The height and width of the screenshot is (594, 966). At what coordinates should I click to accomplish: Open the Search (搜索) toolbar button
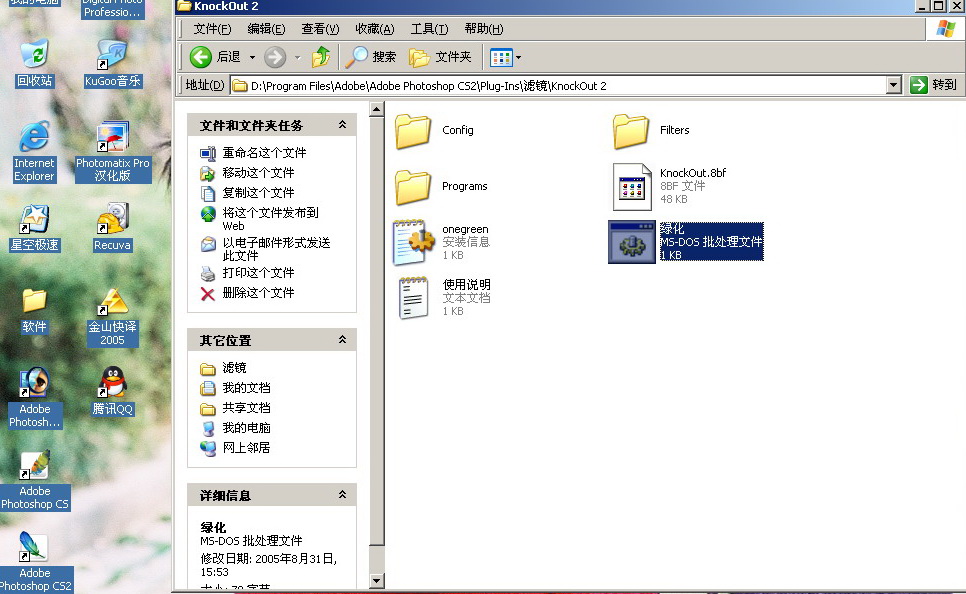click(x=371, y=57)
